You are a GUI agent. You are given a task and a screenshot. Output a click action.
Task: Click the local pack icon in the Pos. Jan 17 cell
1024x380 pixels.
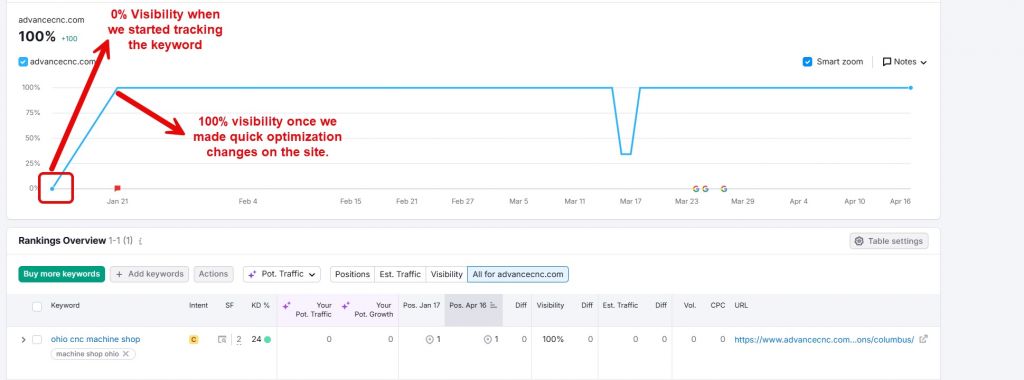[430, 340]
